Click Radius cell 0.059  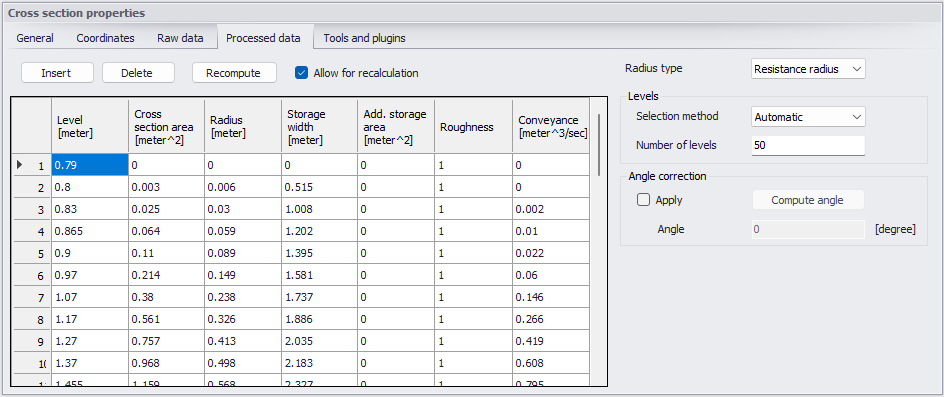(243, 231)
